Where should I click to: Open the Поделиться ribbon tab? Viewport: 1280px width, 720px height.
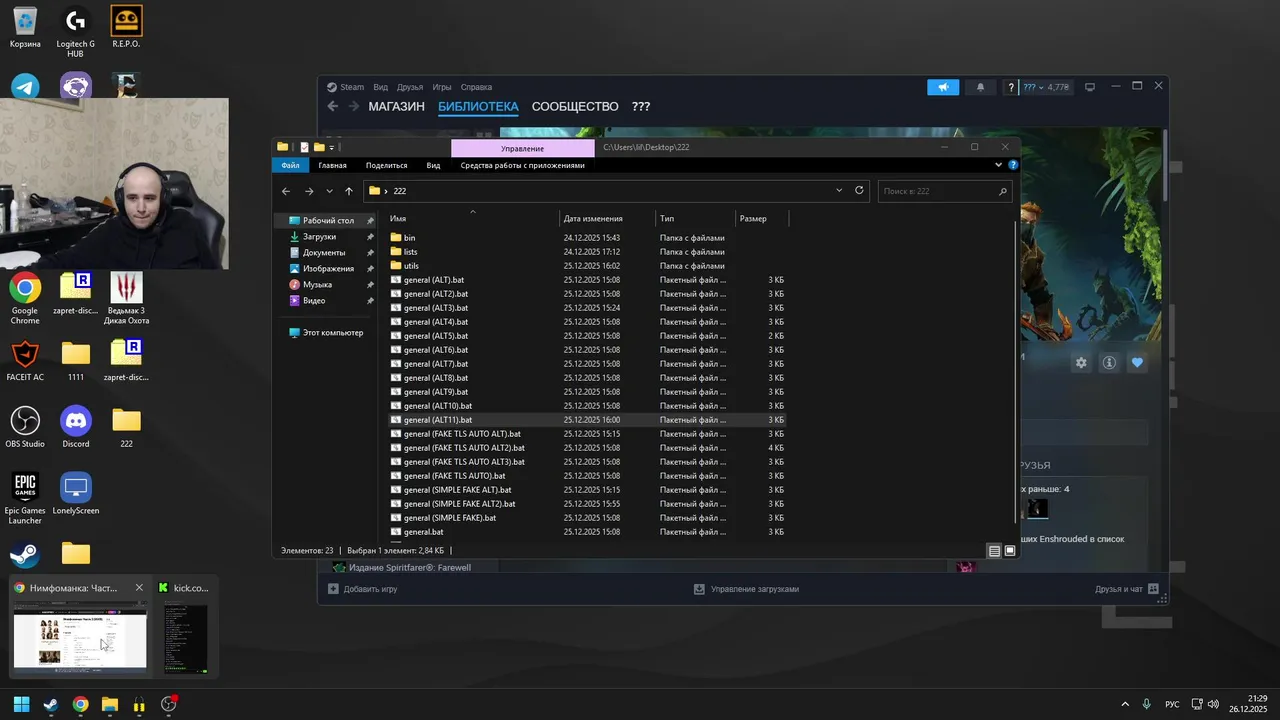[386, 165]
